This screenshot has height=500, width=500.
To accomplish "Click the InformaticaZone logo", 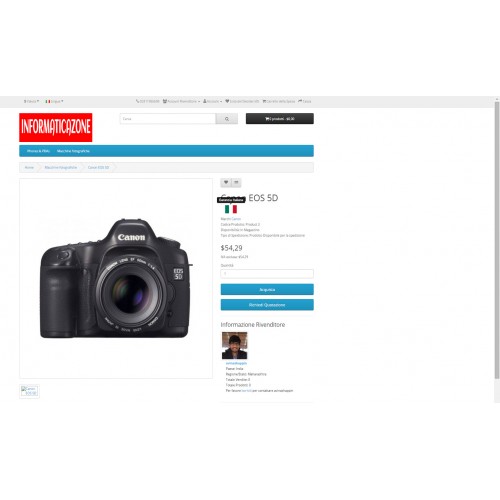I will click(x=56, y=127).
